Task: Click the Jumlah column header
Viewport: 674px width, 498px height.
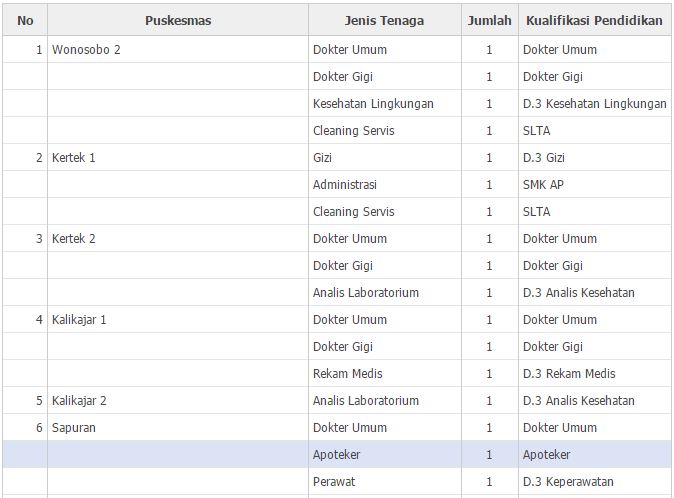Action: (x=489, y=20)
